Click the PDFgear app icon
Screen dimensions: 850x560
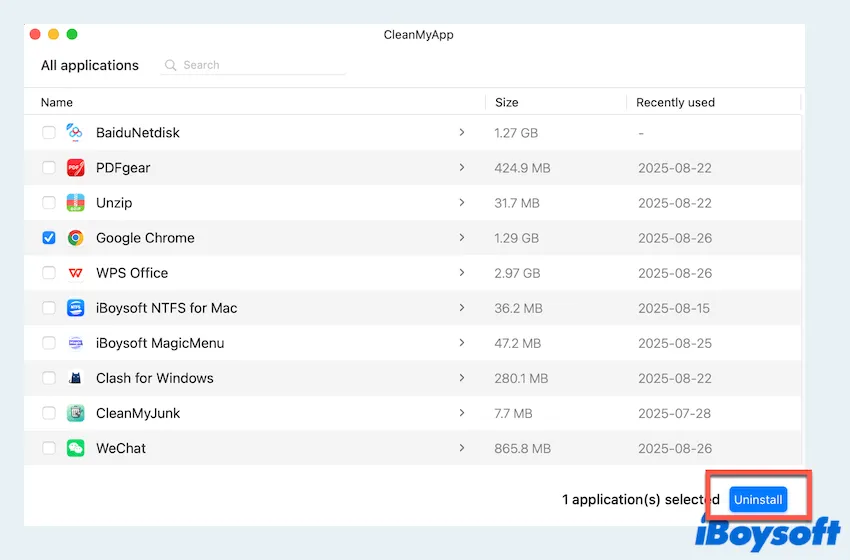(x=75, y=168)
